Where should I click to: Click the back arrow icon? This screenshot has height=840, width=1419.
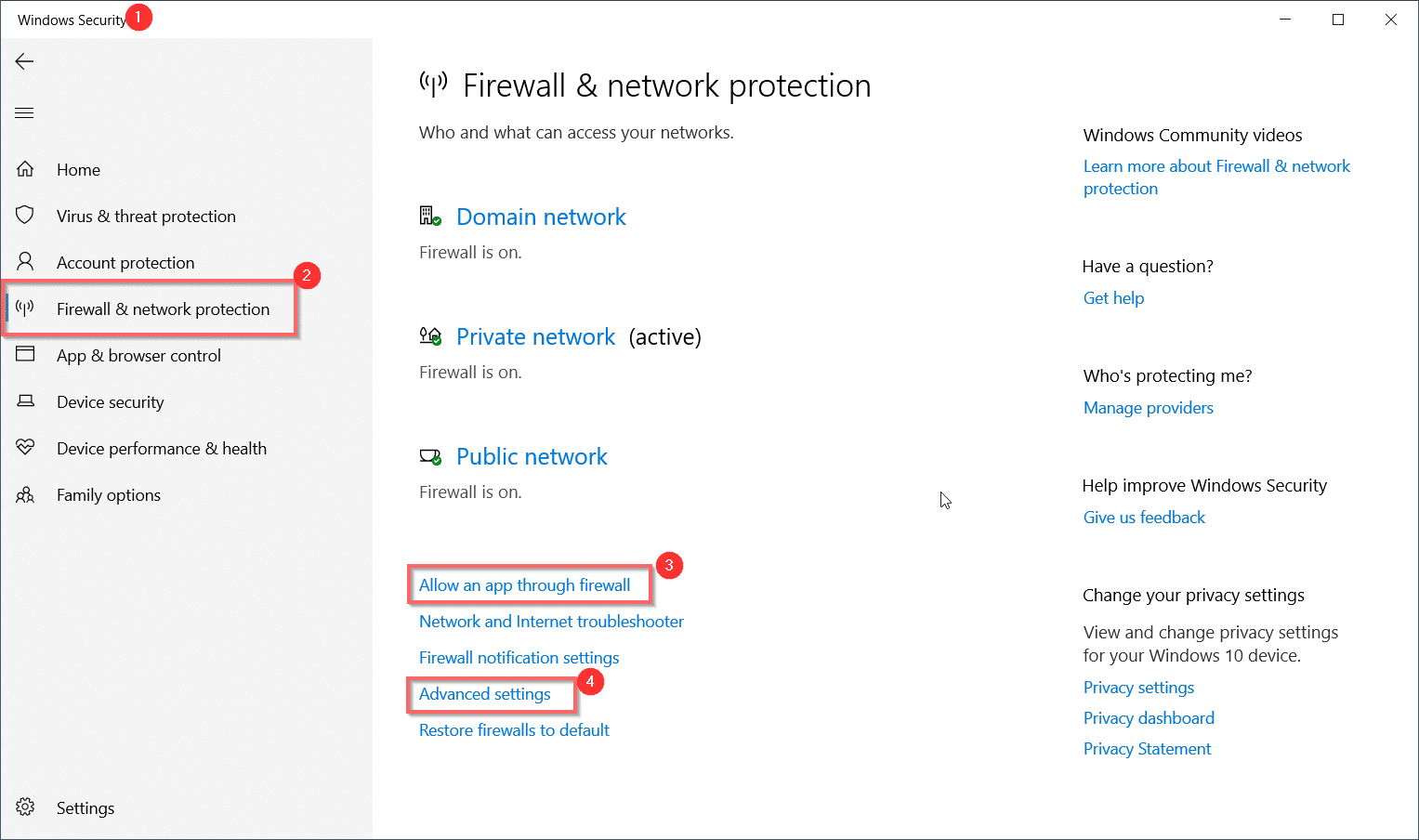[x=24, y=61]
